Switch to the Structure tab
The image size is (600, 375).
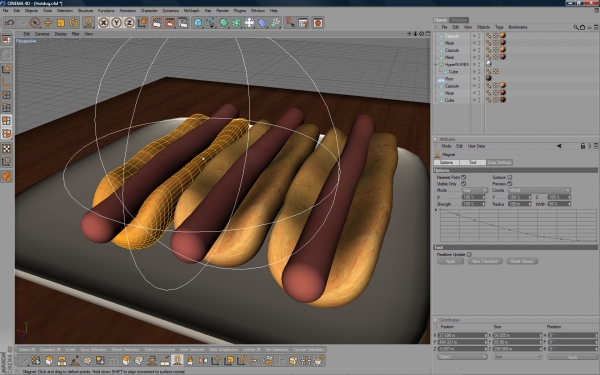[459, 20]
